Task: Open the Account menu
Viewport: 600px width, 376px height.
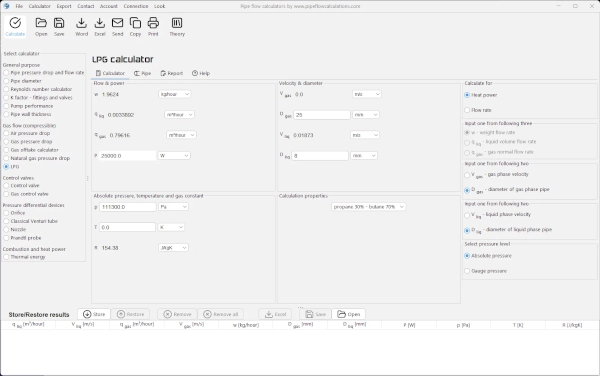Action: click(x=109, y=6)
